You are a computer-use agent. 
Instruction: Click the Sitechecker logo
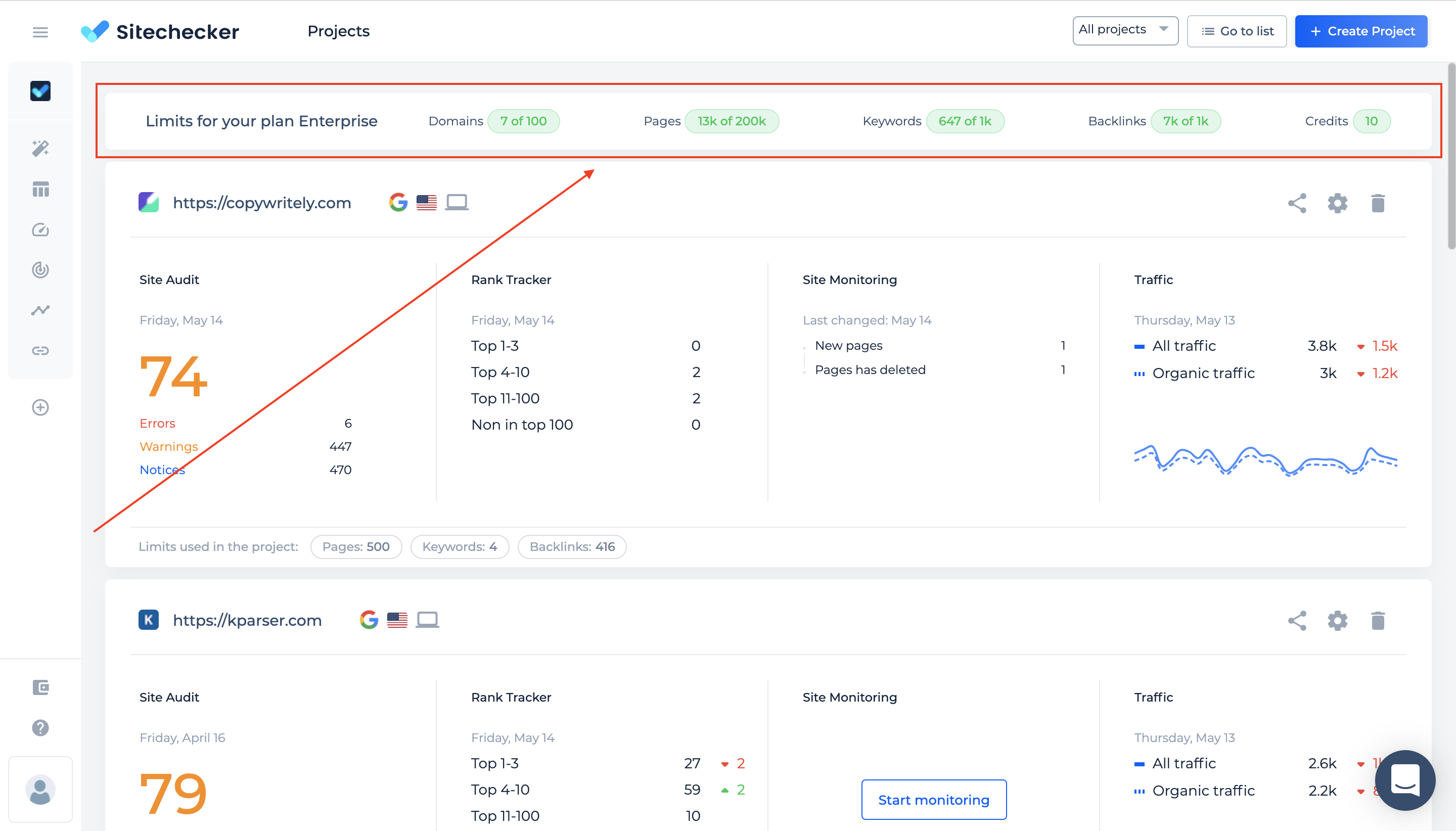[x=160, y=31]
